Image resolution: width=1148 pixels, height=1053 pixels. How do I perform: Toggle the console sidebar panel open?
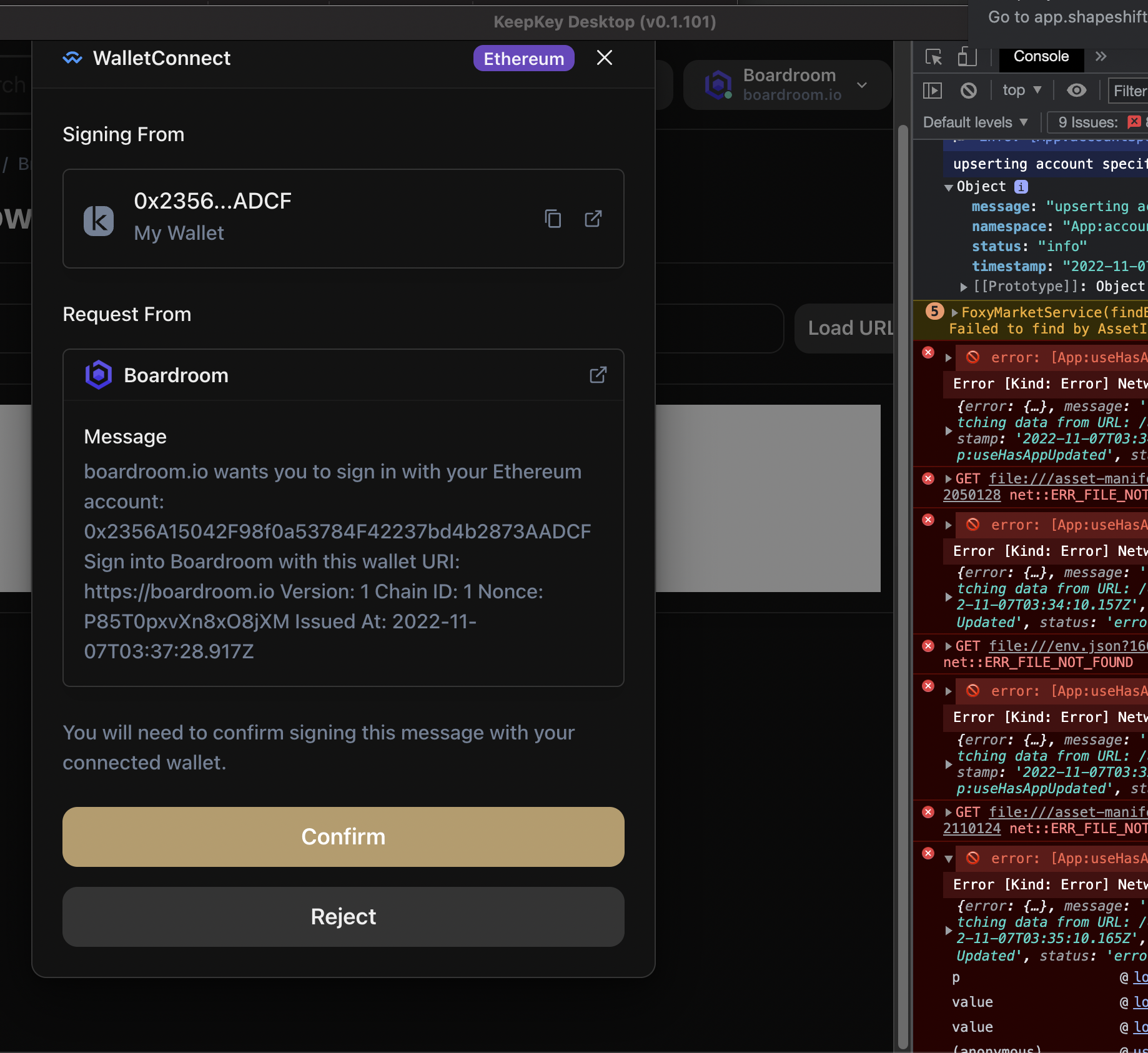click(x=932, y=91)
